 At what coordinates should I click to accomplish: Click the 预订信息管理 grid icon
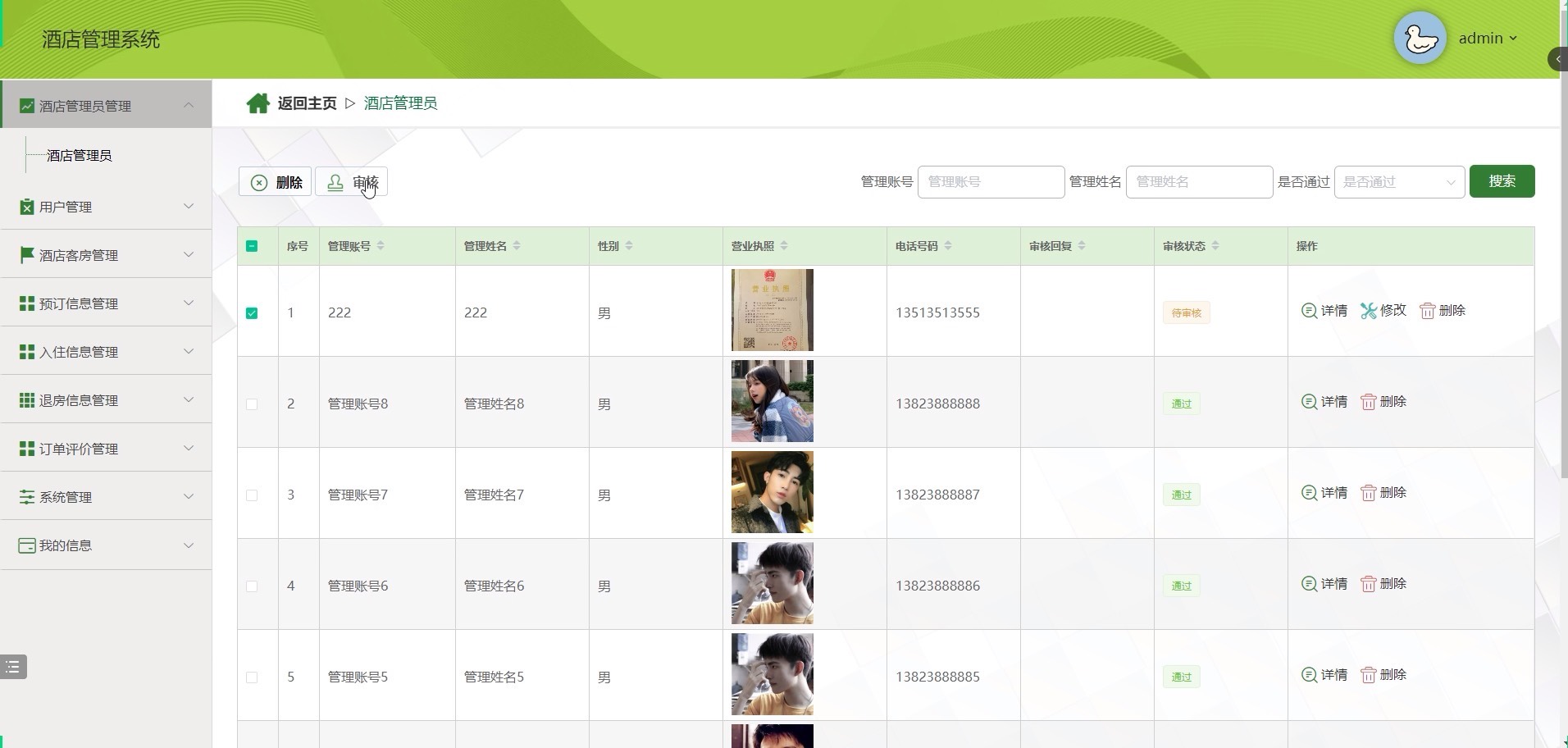click(x=27, y=303)
